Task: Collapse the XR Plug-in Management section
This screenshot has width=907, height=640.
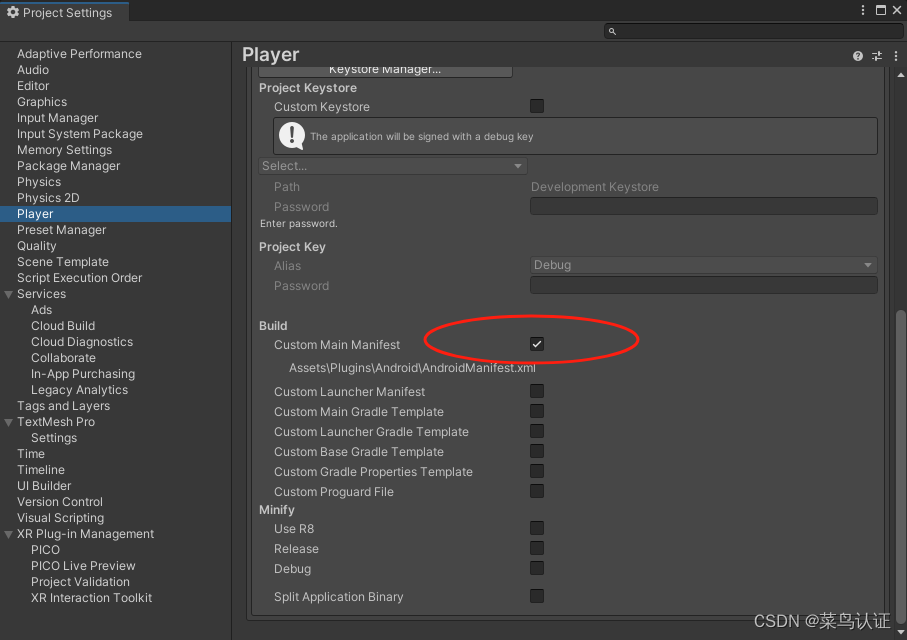Action: (x=10, y=533)
